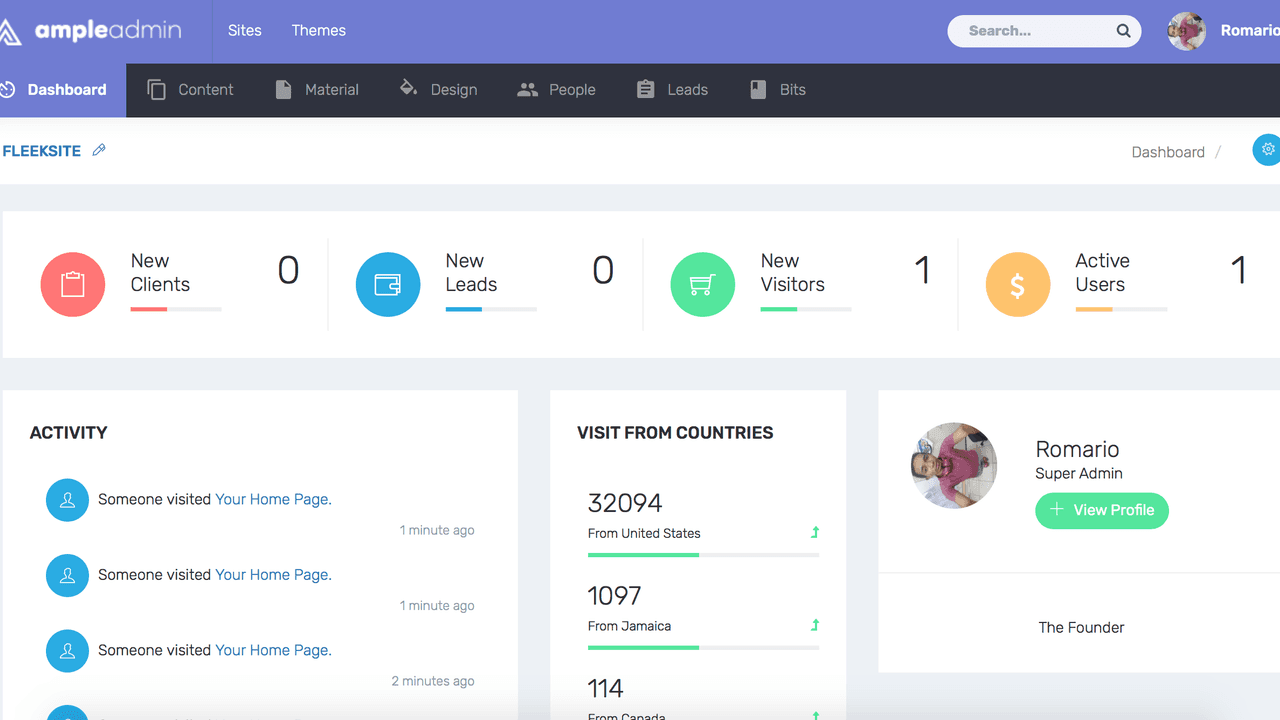Click the Dashboard breadcrumb link
The image size is (1280, 720).
pyautogui.click(x=1168, y=152)
